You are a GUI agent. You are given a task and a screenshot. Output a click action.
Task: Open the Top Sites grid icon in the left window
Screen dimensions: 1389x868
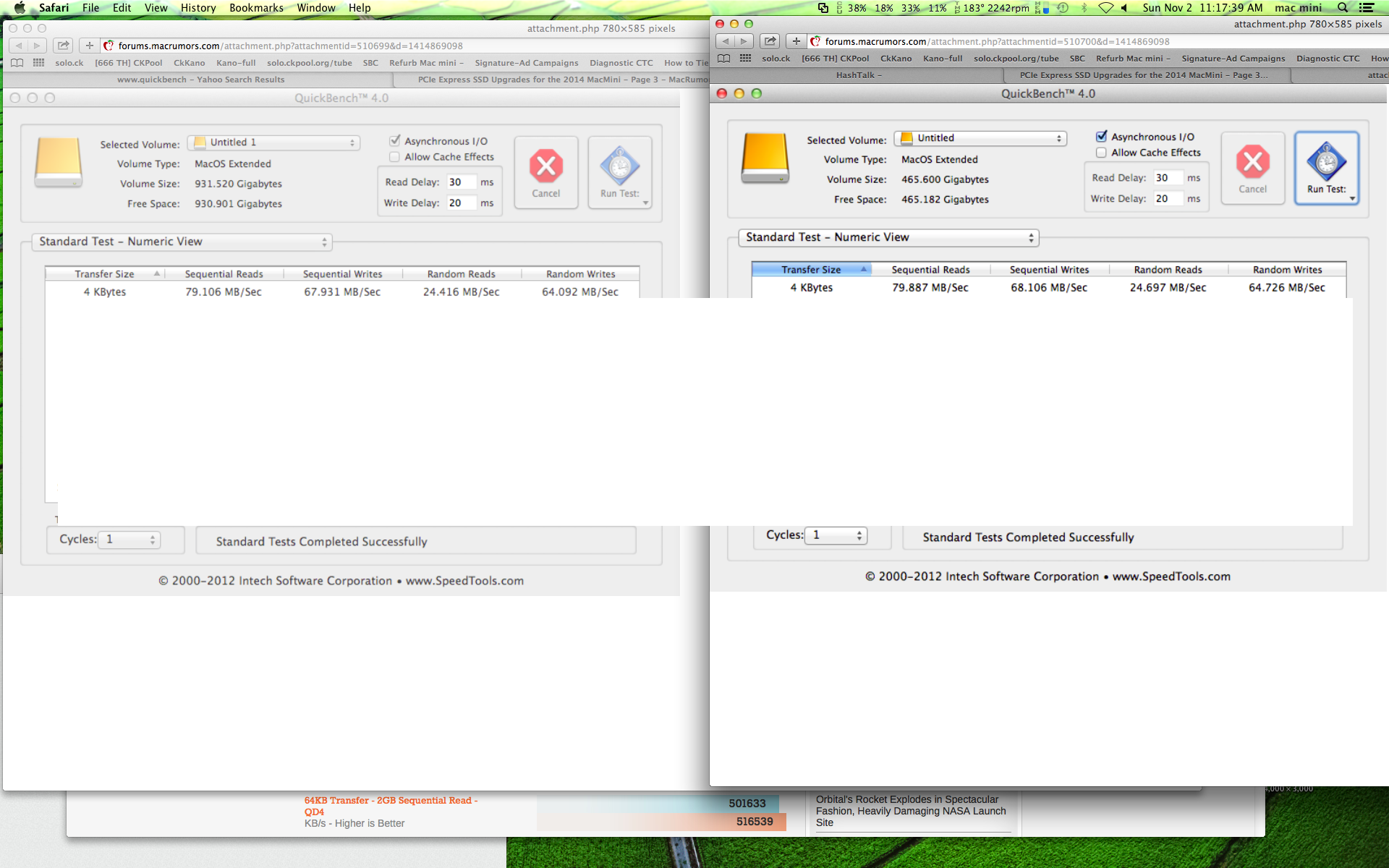click(x=39, y=63)
